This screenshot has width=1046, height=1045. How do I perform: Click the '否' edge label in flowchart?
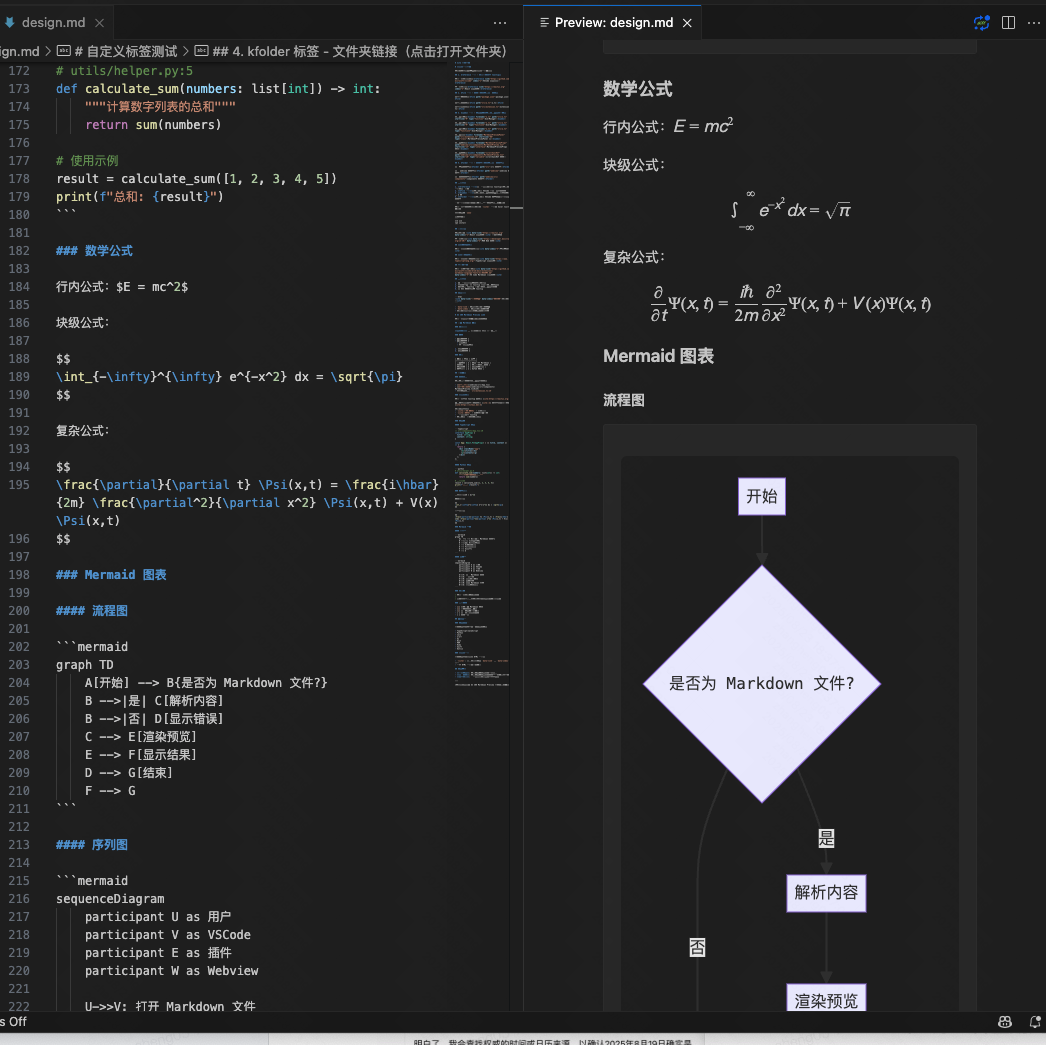coord(697,947)
